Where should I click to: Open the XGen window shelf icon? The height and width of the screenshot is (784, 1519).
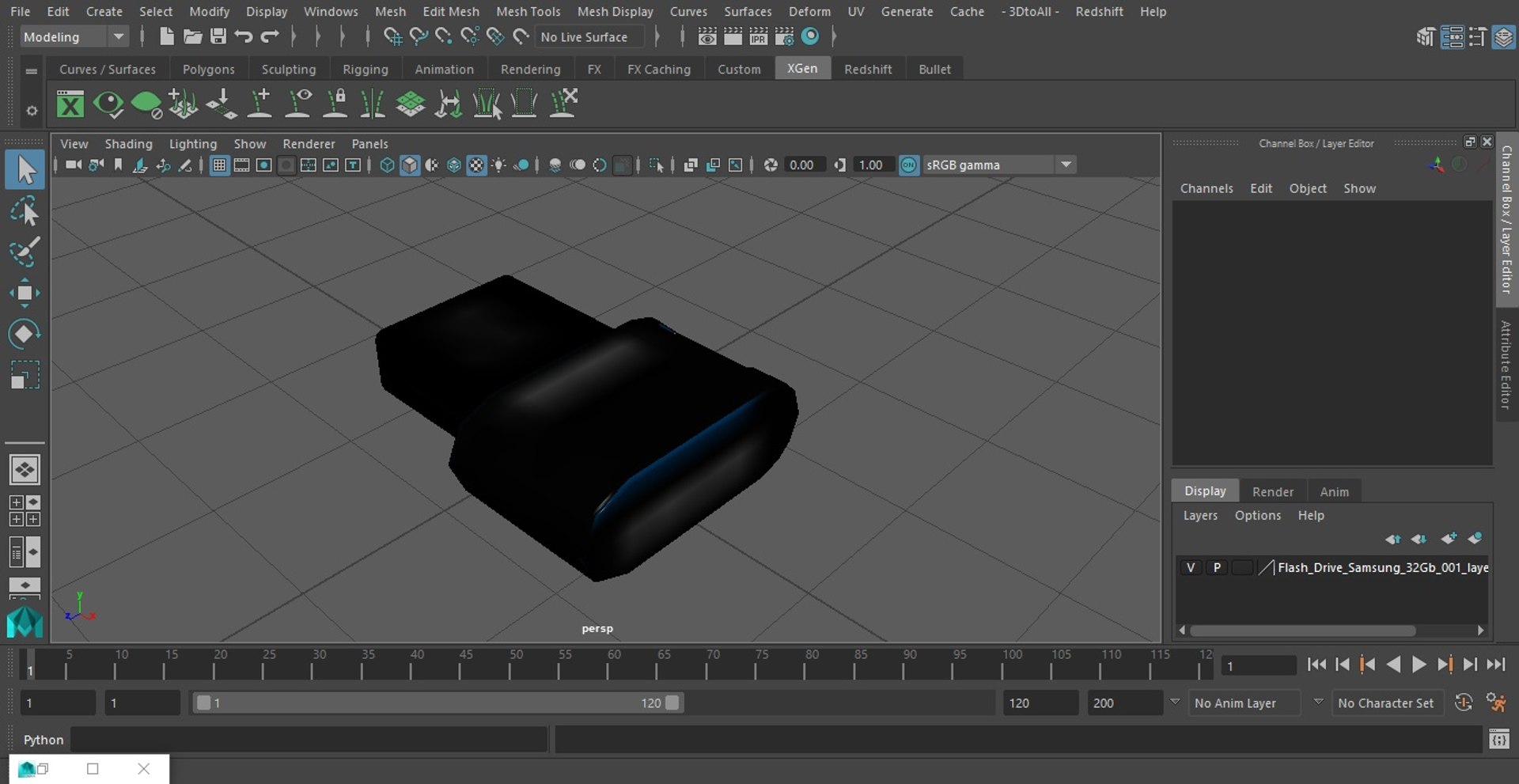click(70, 104)
